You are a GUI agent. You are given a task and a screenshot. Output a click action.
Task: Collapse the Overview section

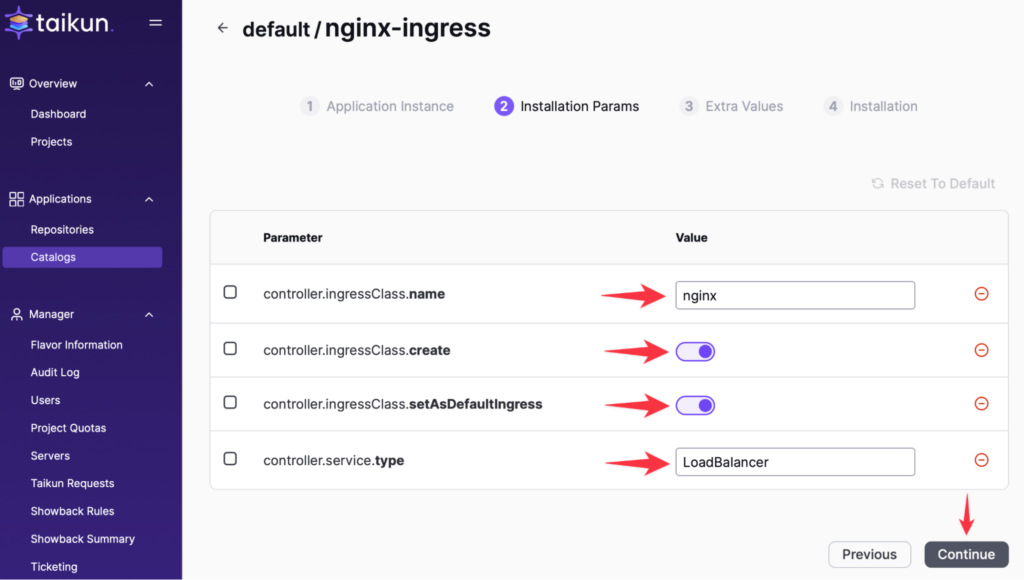click(148, 83)
